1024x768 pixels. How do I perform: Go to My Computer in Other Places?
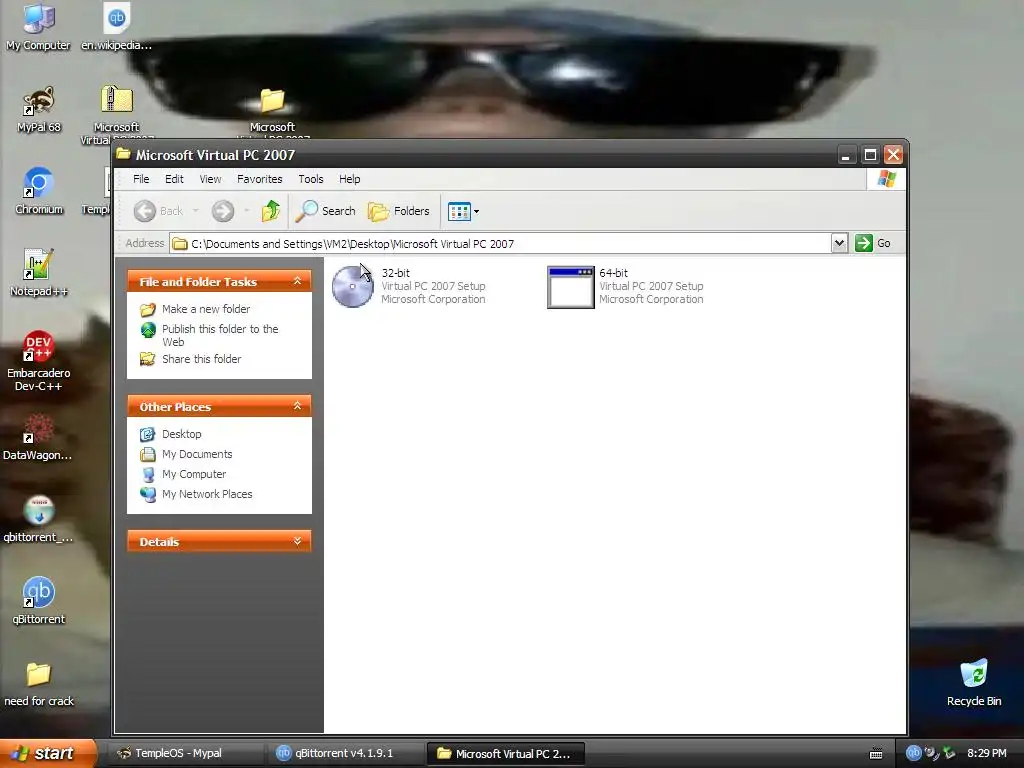[193, 474]
